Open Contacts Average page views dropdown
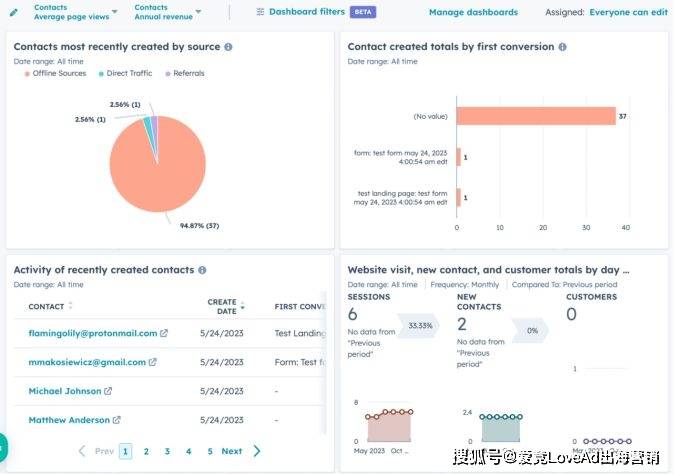The width and height of the screenshot is (674, 474). click(76, 12)
